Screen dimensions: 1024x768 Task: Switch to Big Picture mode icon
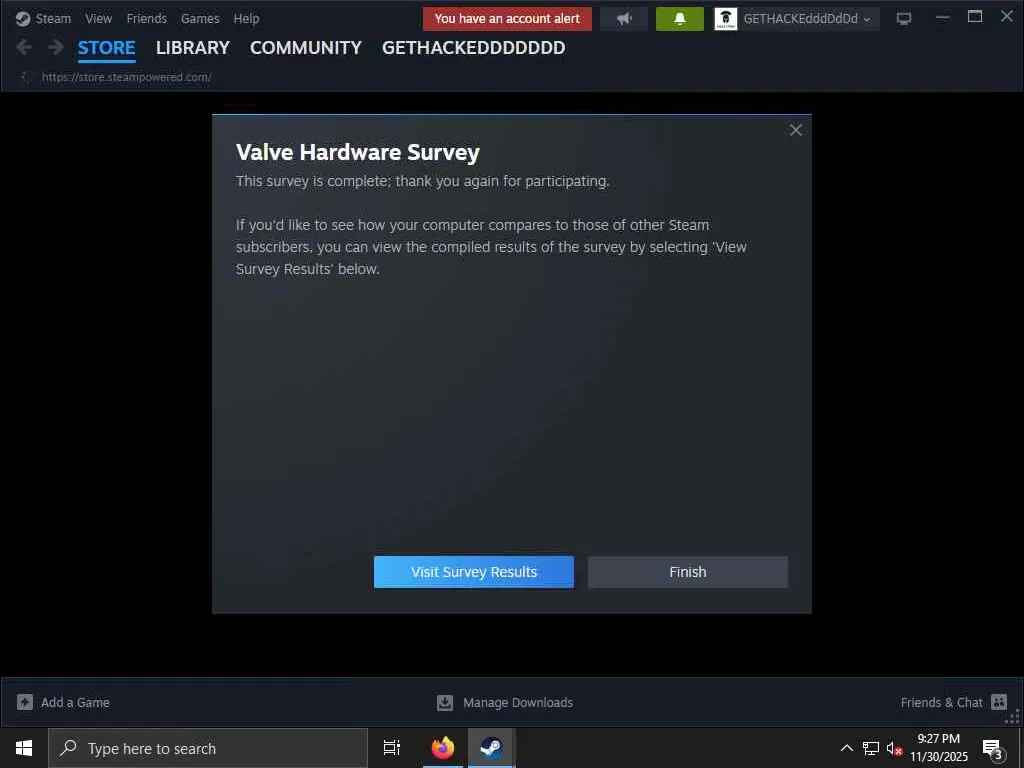[x=904, y=18]
